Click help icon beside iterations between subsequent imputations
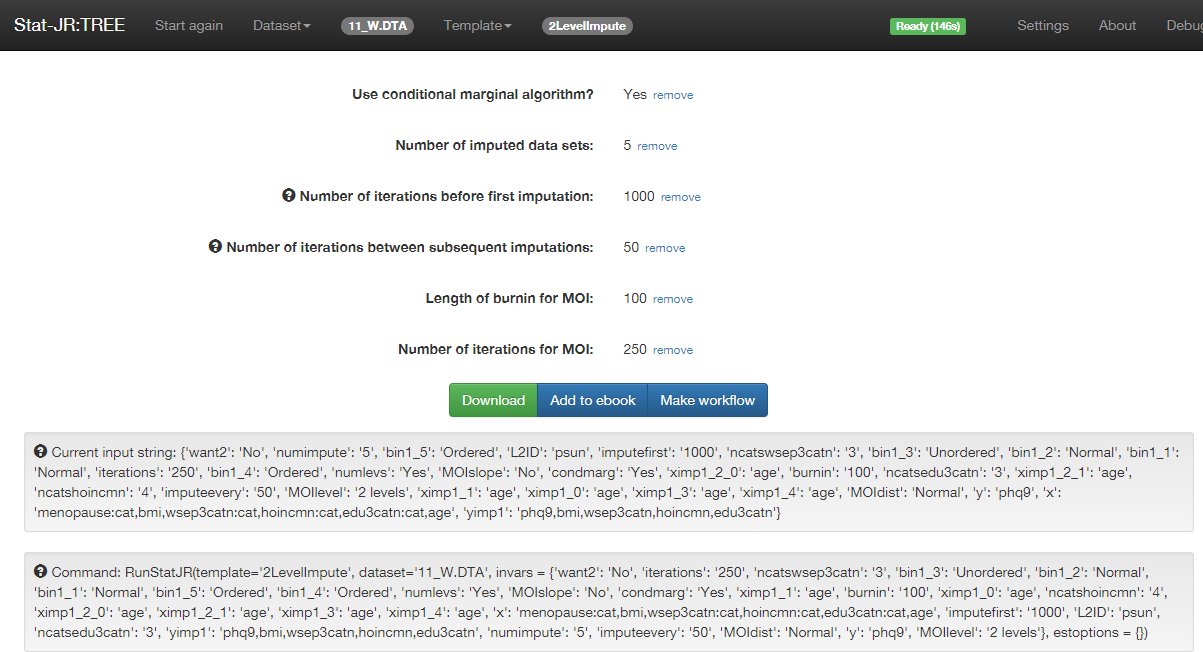Screen dimensions: 1203x652 click(215, 247)
